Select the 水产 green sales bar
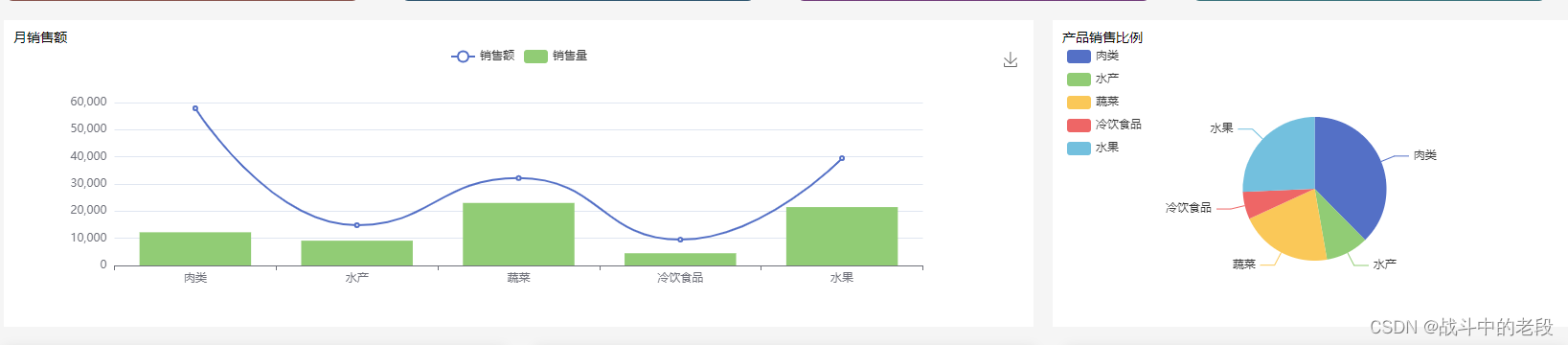Viewport: 1568px width, 345px height. point(356,253)
